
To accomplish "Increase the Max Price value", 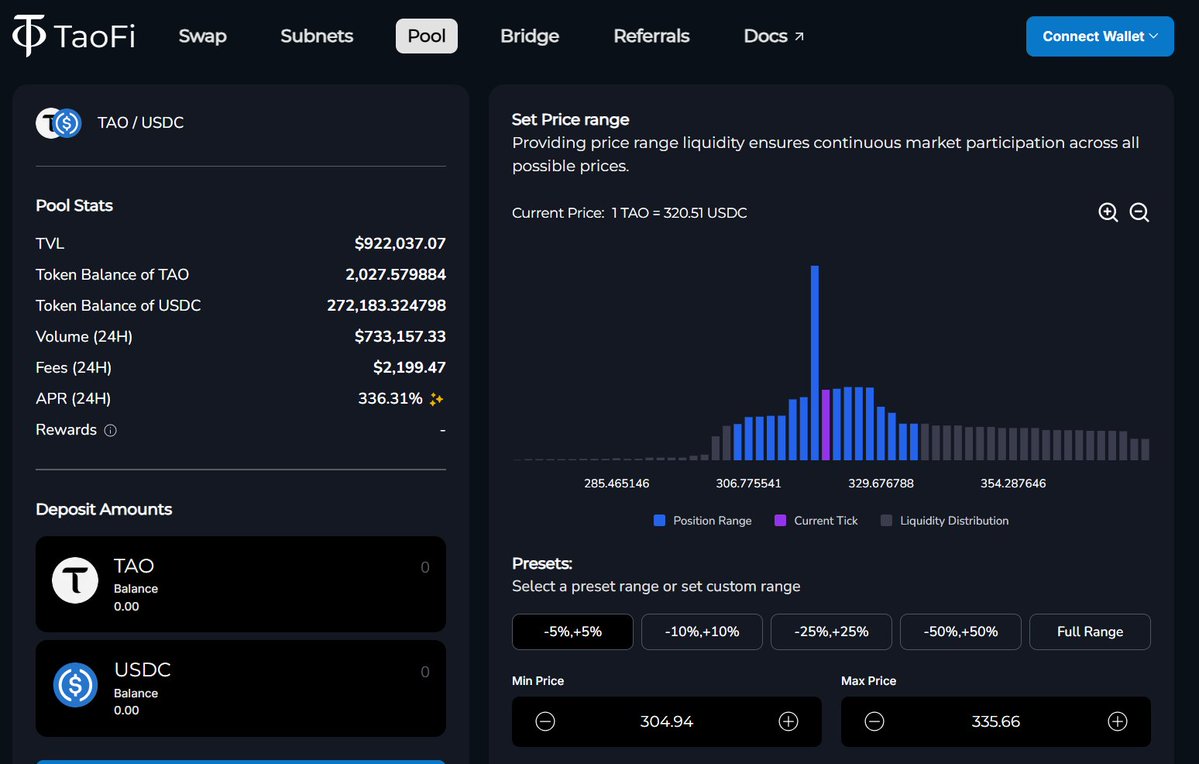I will (x=1117, y=721).
